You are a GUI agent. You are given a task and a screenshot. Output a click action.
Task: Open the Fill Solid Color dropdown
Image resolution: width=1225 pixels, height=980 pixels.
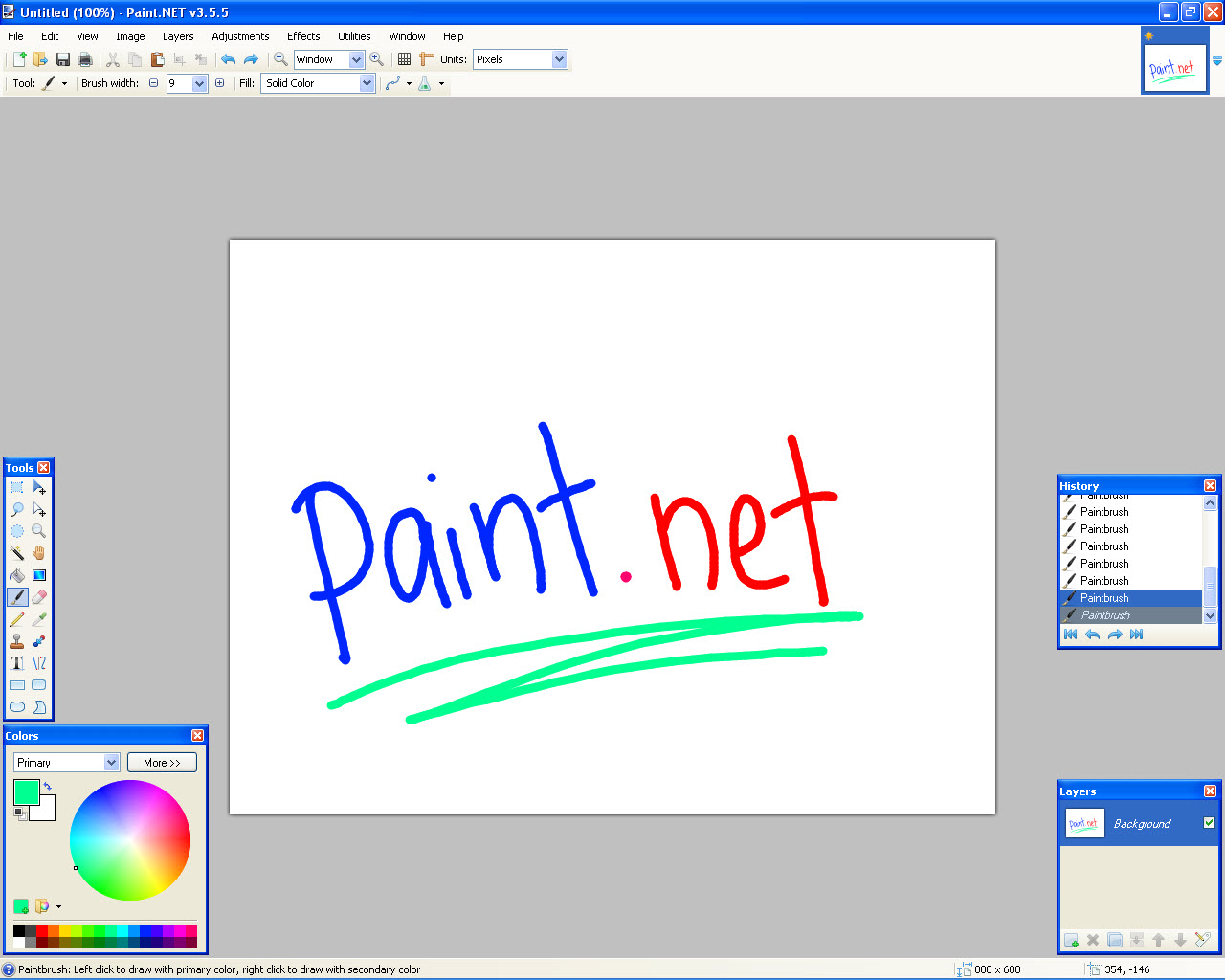click(x=367, y=83)
